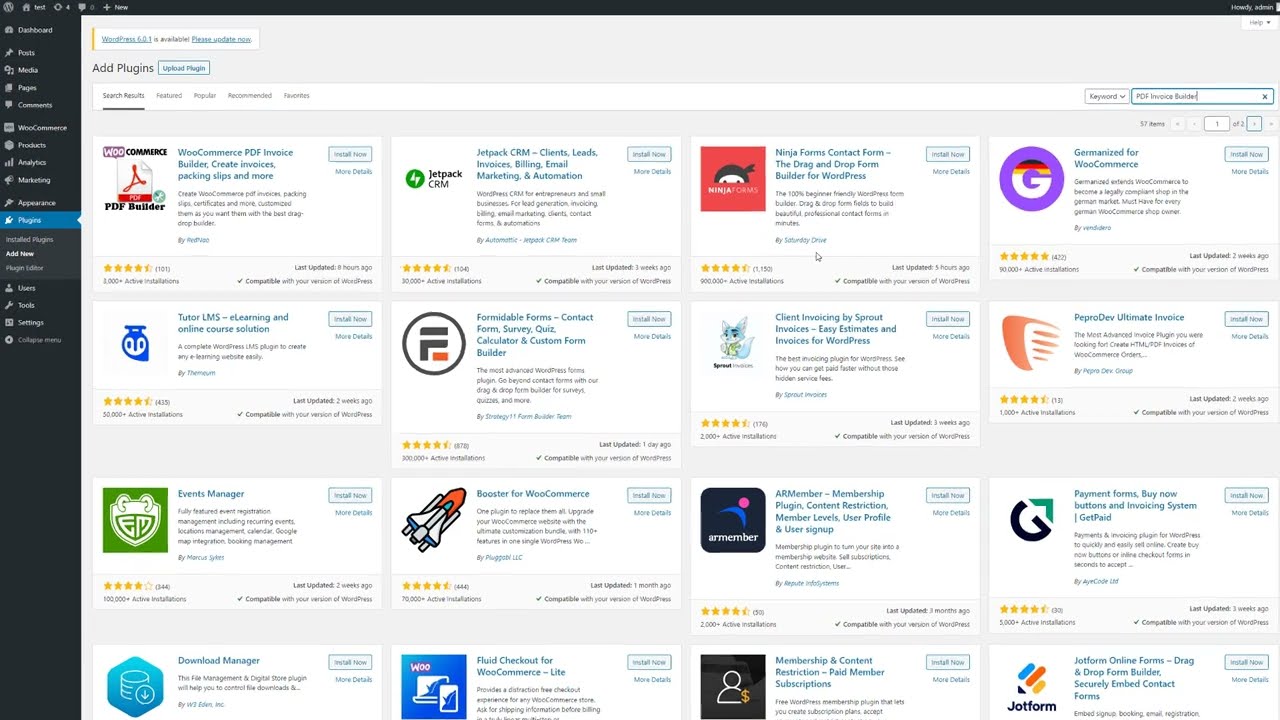Go to last page of results

click(1271, 124)
